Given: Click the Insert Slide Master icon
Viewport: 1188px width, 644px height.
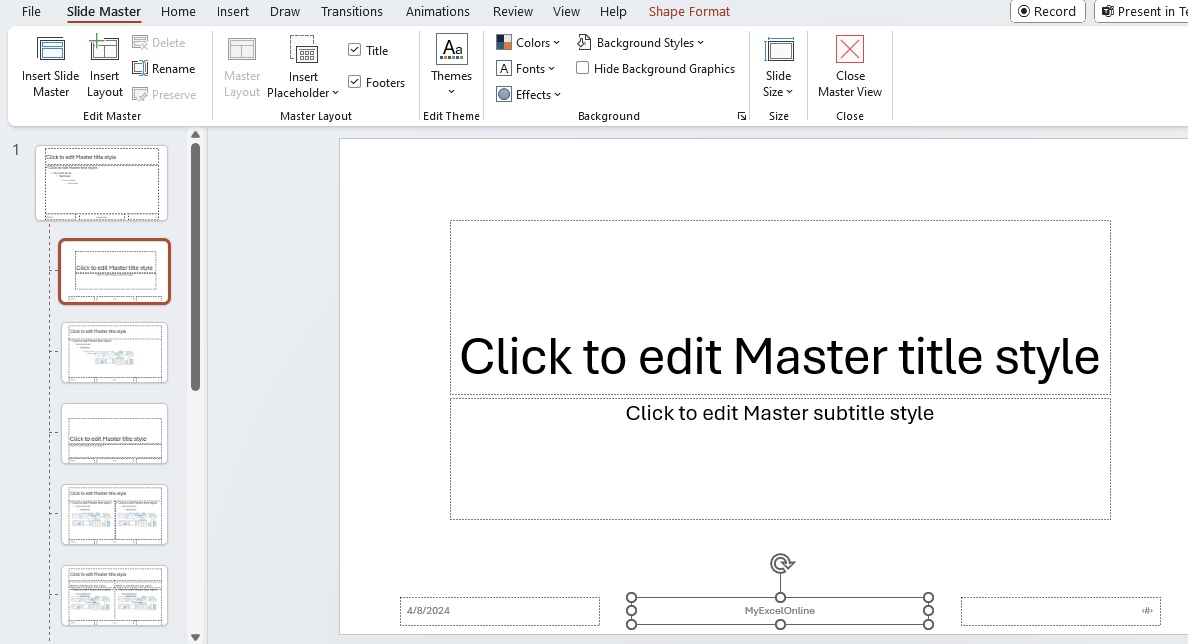Looking at the screenshot, I should tap(51, 49).
